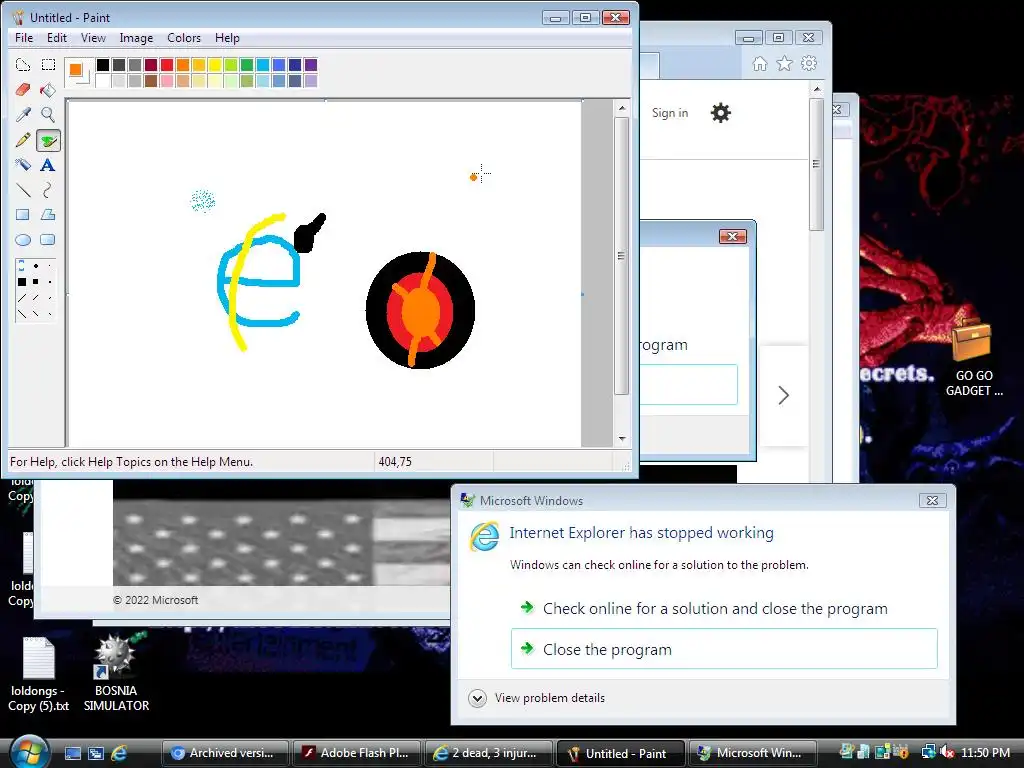The image size is (1024, 768).
Task: Expand View problem details chevron
Action: [477, 698]
